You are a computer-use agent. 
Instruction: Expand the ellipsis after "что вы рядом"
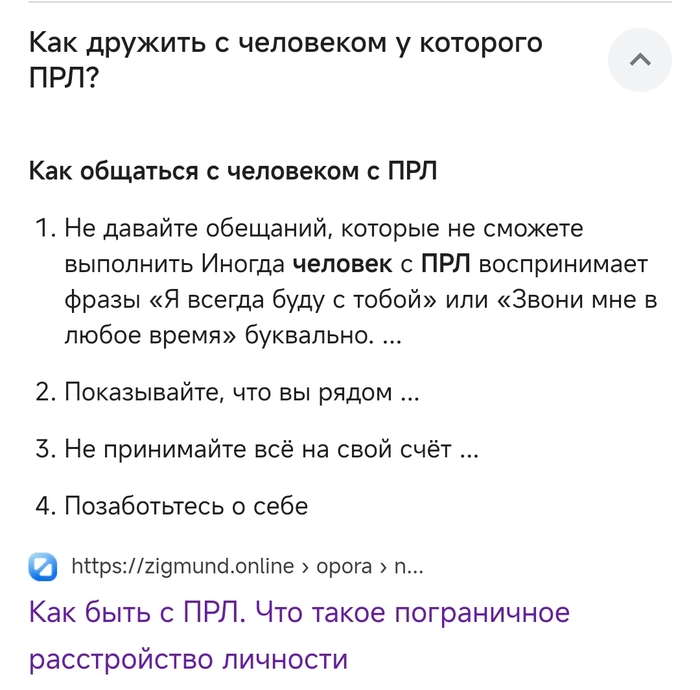click(x=409, y=393)
